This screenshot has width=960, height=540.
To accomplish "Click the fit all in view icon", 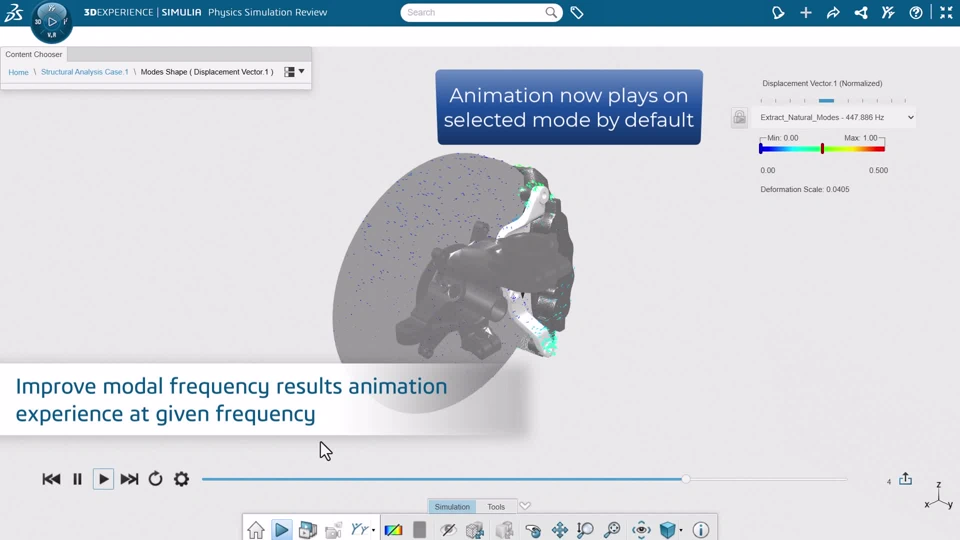I will tap(612, 530).
